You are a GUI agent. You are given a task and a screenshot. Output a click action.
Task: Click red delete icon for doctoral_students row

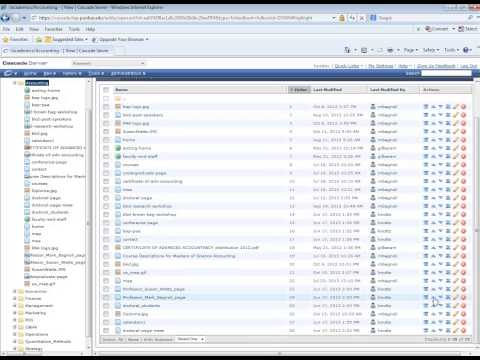[463, 306]
